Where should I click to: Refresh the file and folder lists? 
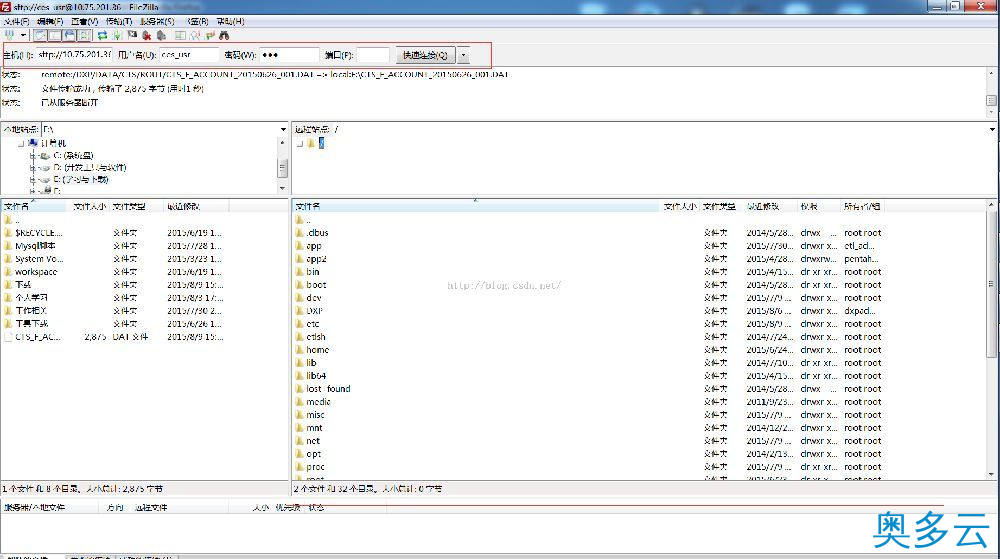point(102,36)
